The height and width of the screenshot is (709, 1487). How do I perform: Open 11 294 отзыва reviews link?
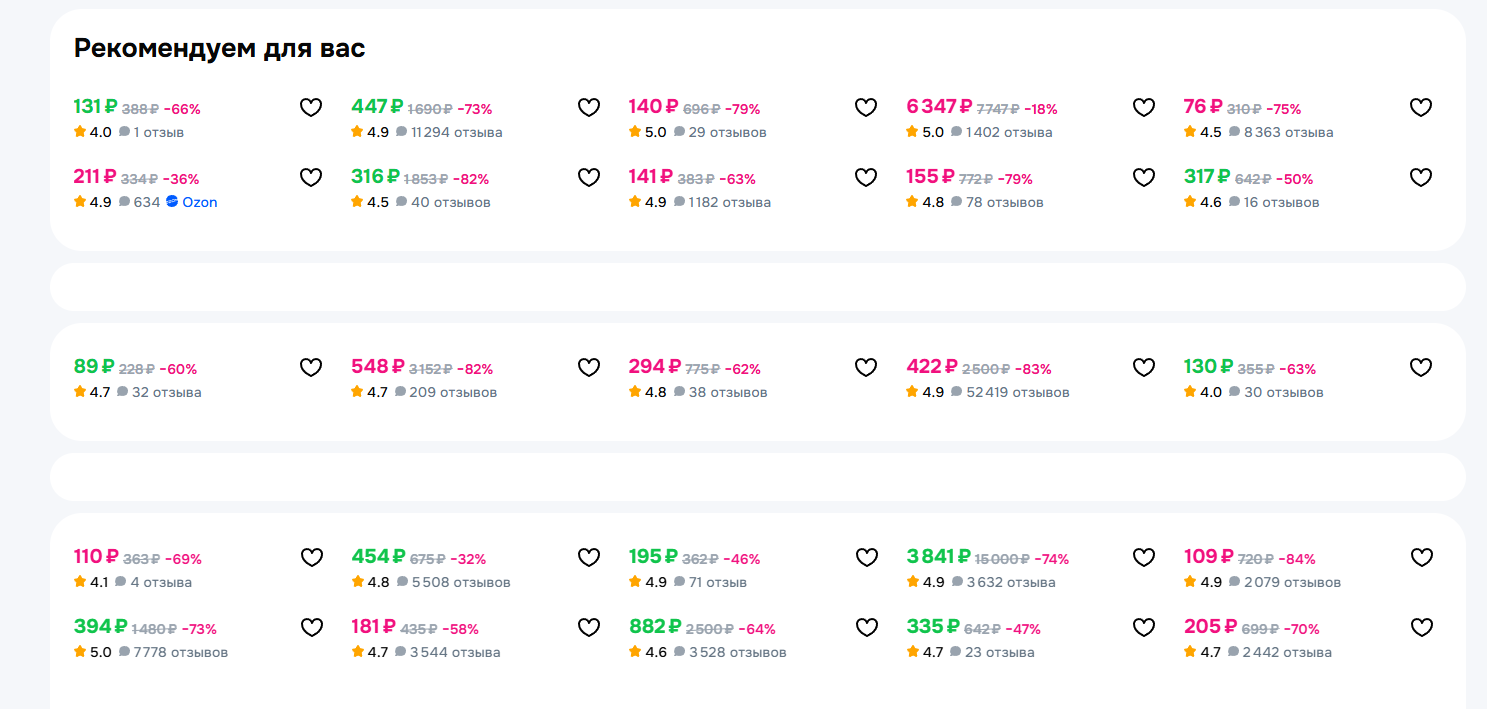449,132
